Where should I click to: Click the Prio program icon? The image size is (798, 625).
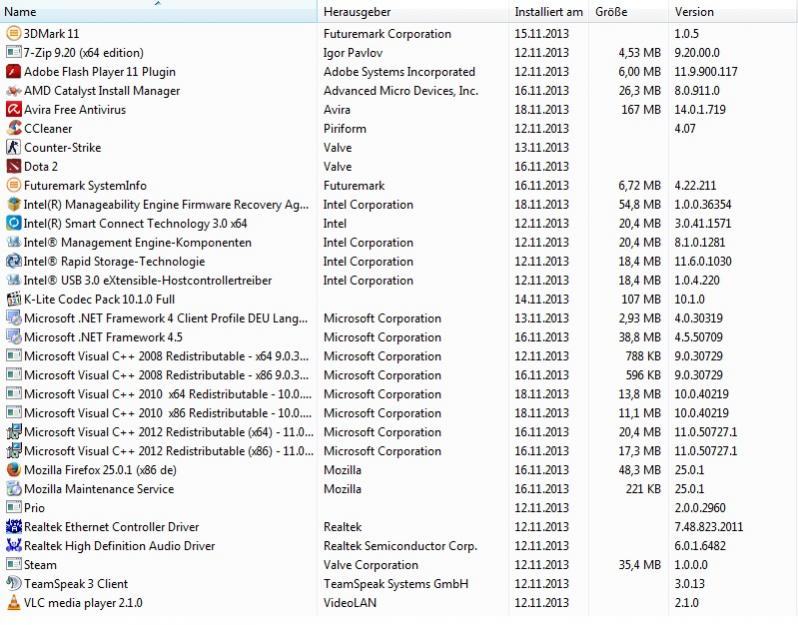14,507
